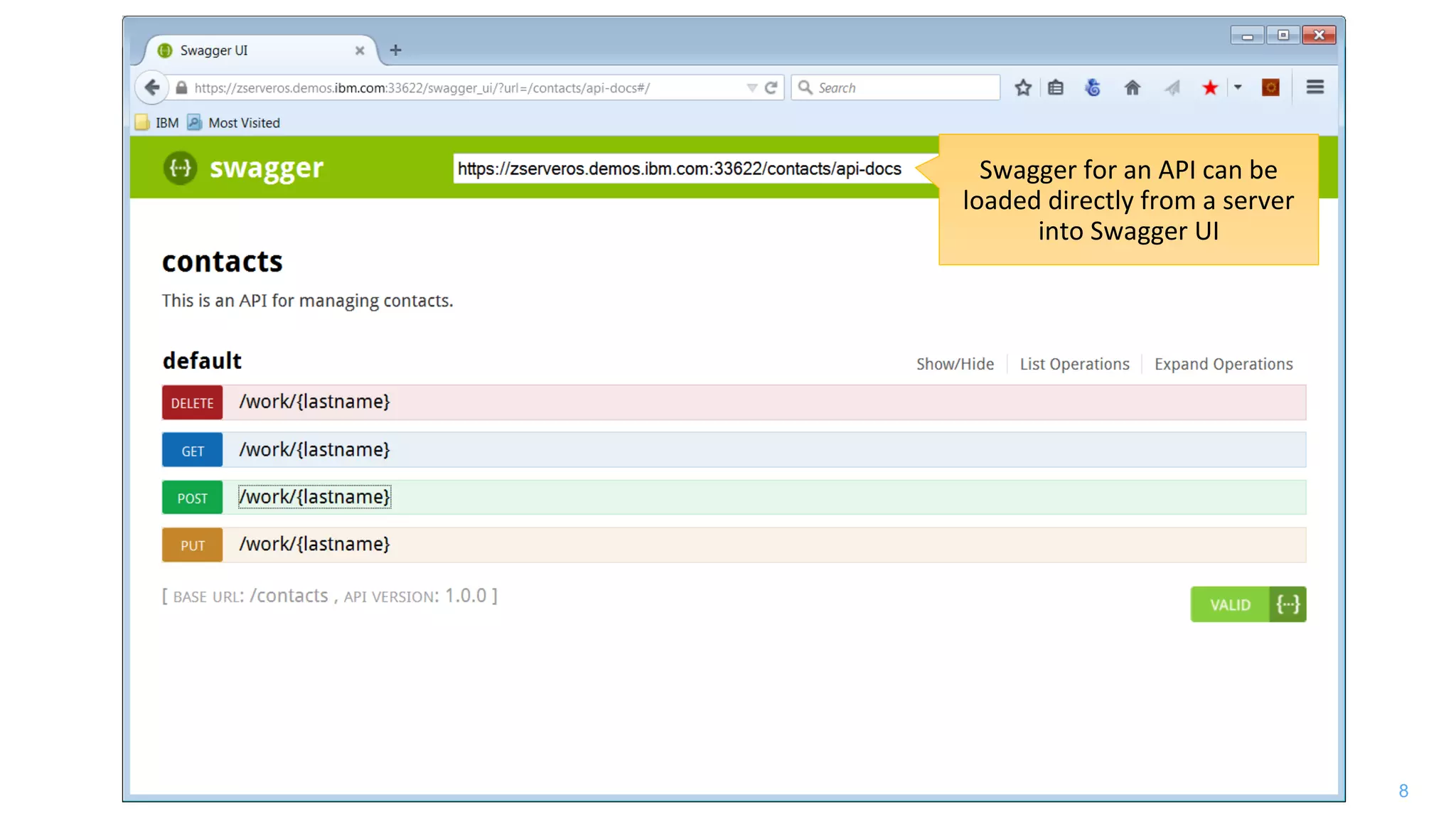Expand the DELETE /work/{lastname} path

coord(314,402)
